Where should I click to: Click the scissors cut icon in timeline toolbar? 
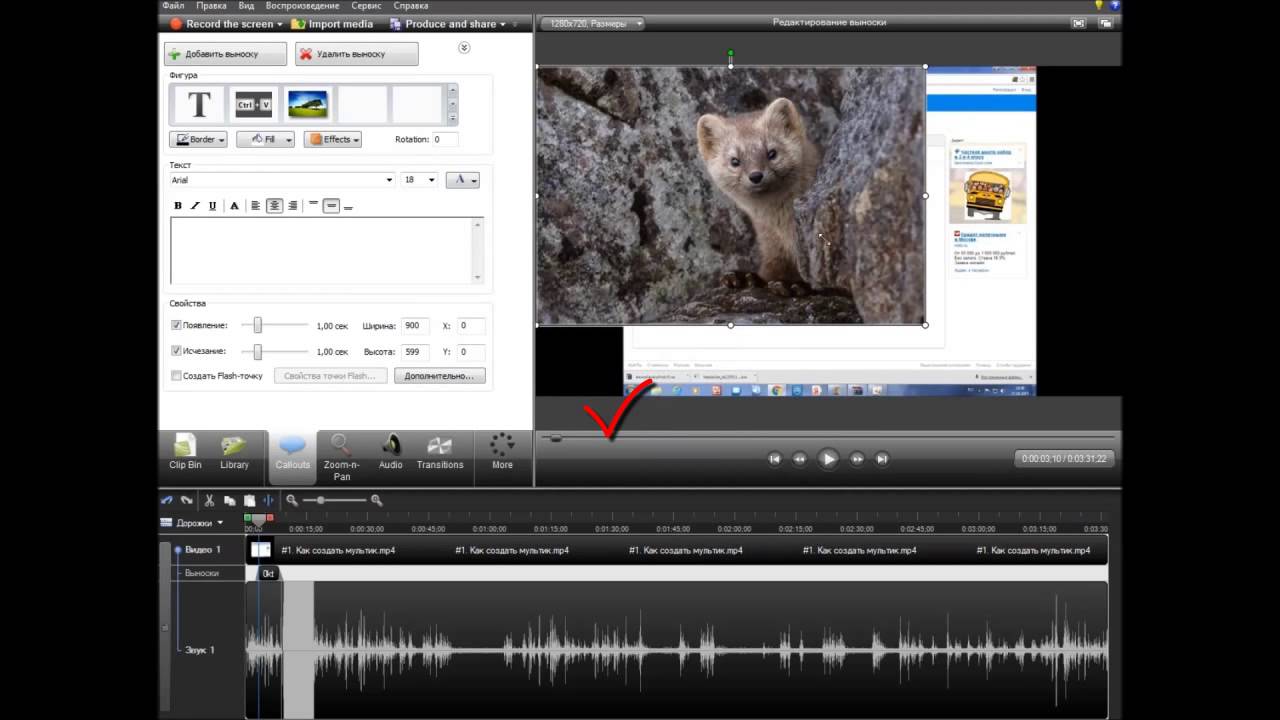tap(209, 500)
